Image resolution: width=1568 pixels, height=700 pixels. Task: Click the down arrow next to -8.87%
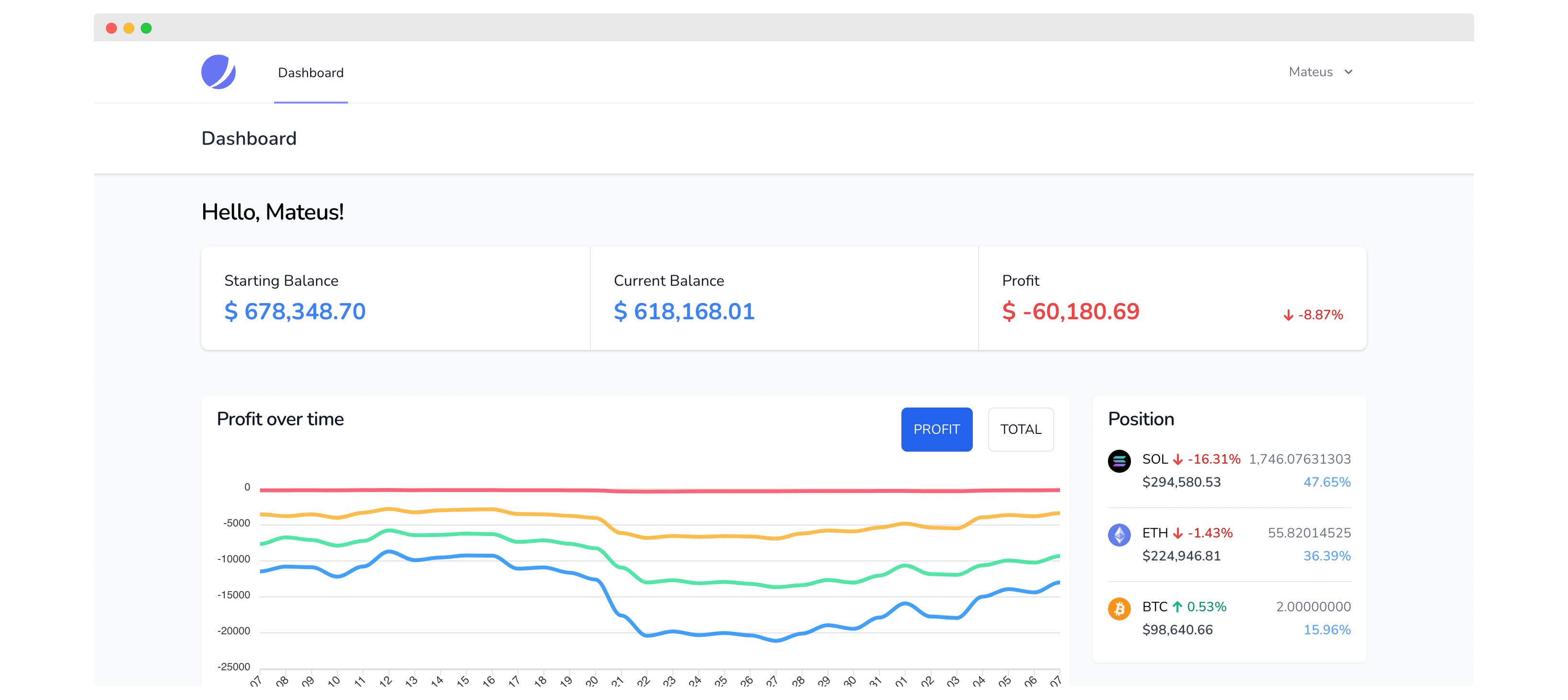coord(1288,315)
